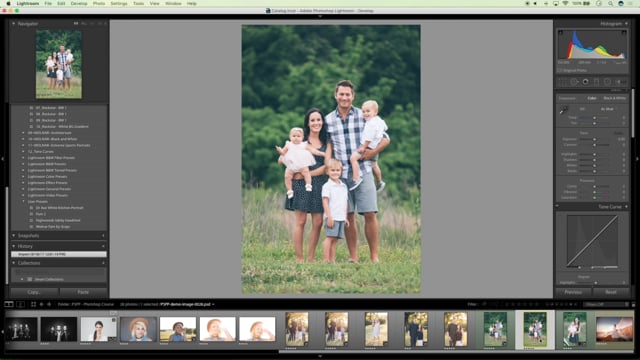640x360 pixels.
Task: Open the Settings menu
Action: (119, 4)
